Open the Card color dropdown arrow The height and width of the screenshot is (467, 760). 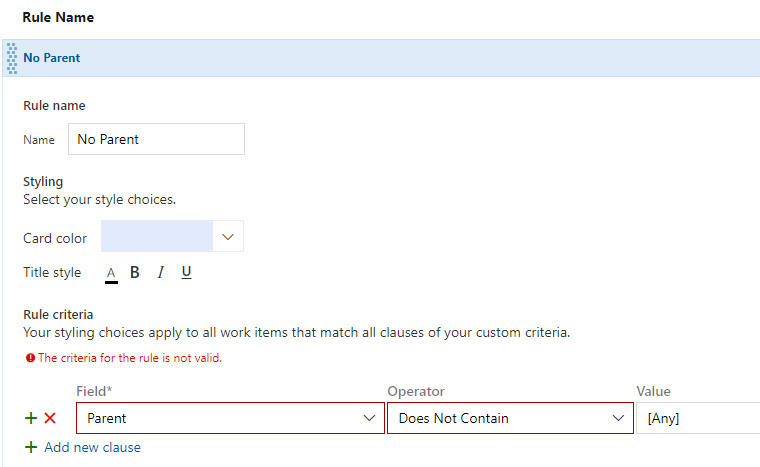[x=228, y=237]
